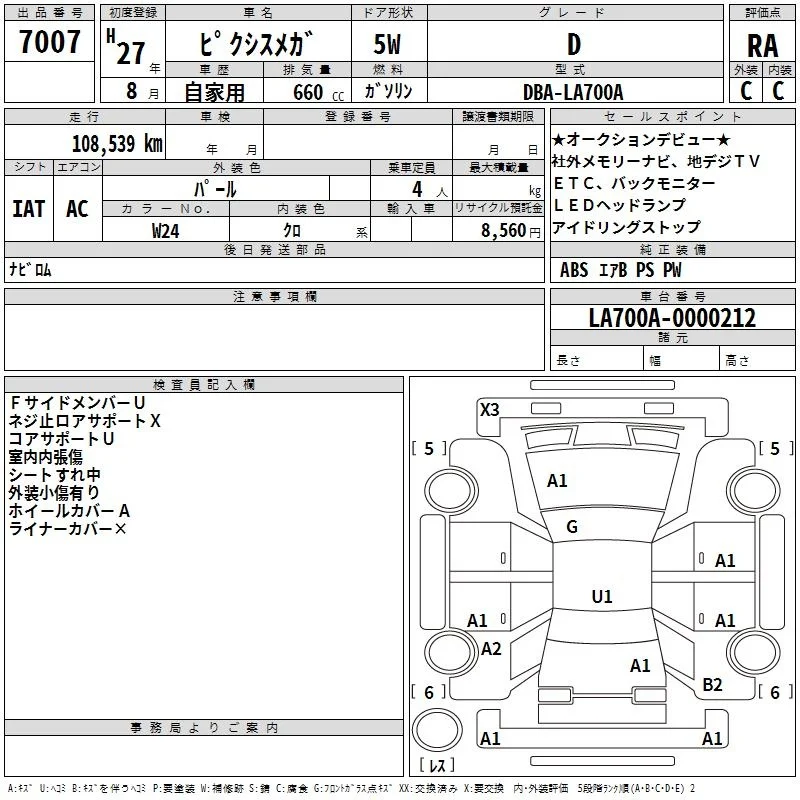Click the G windshield chip marker

572,527
